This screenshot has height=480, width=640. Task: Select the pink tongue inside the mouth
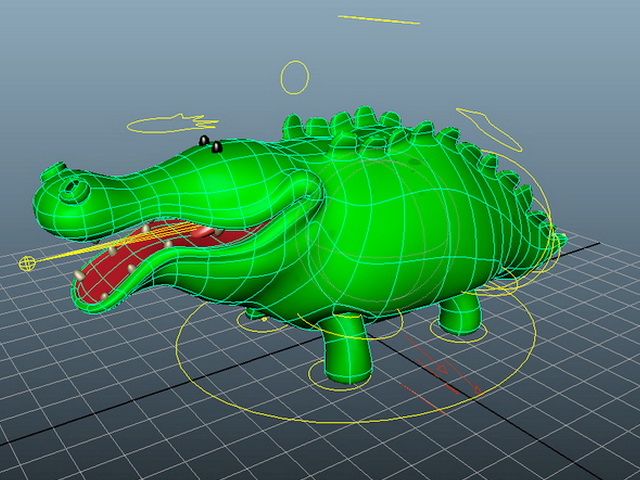point(203,233)
